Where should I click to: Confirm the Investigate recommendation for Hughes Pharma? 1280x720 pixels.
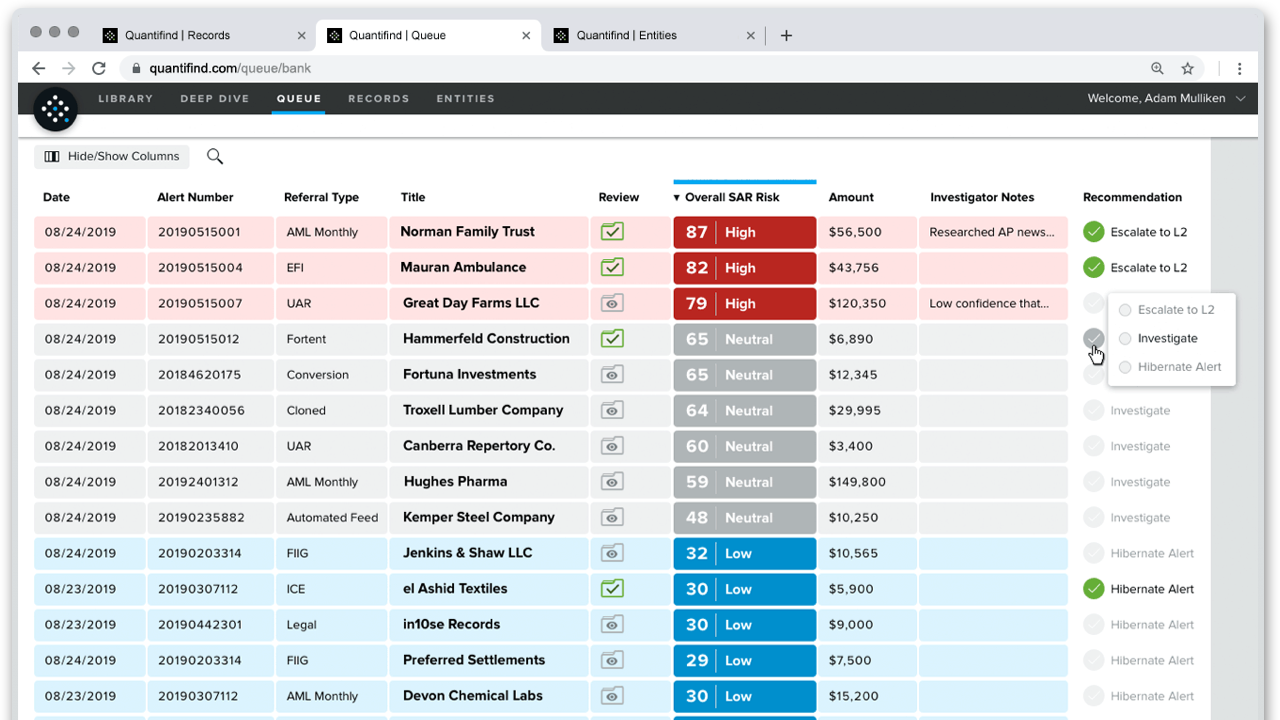1094,482
